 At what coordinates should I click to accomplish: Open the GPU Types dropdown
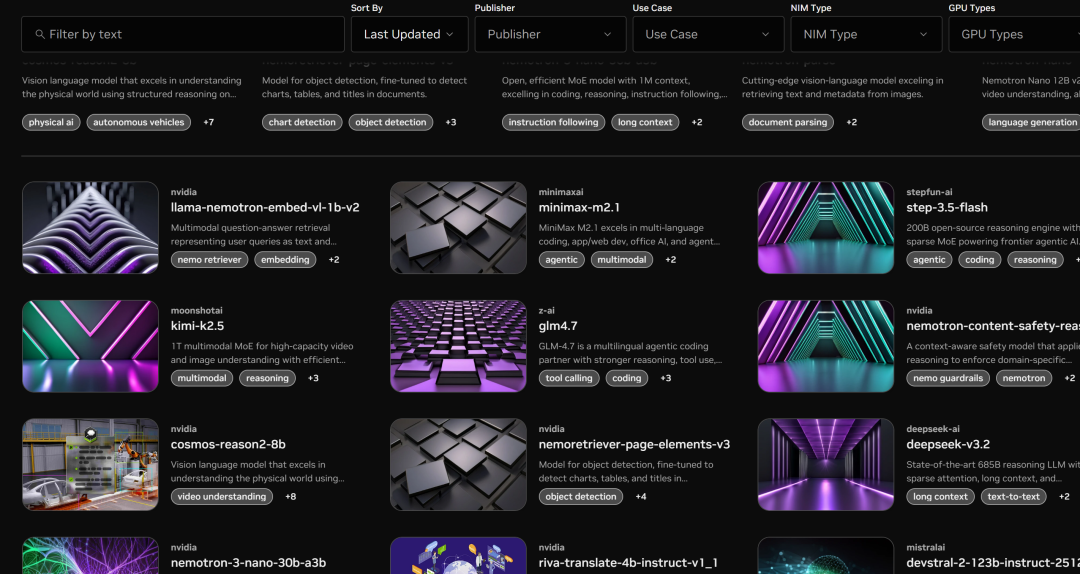coord(1014,34)
